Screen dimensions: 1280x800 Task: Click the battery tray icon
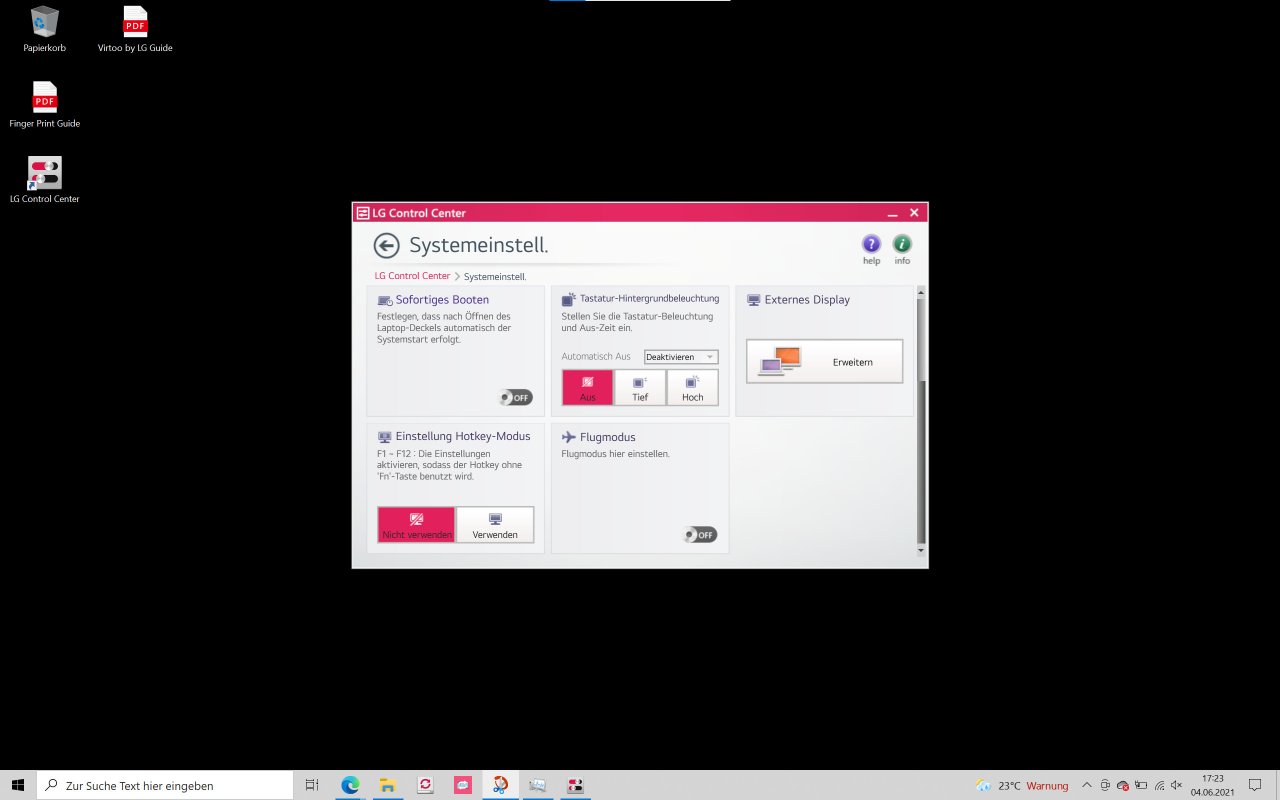pyautogui.click(x=1141, y=785)
